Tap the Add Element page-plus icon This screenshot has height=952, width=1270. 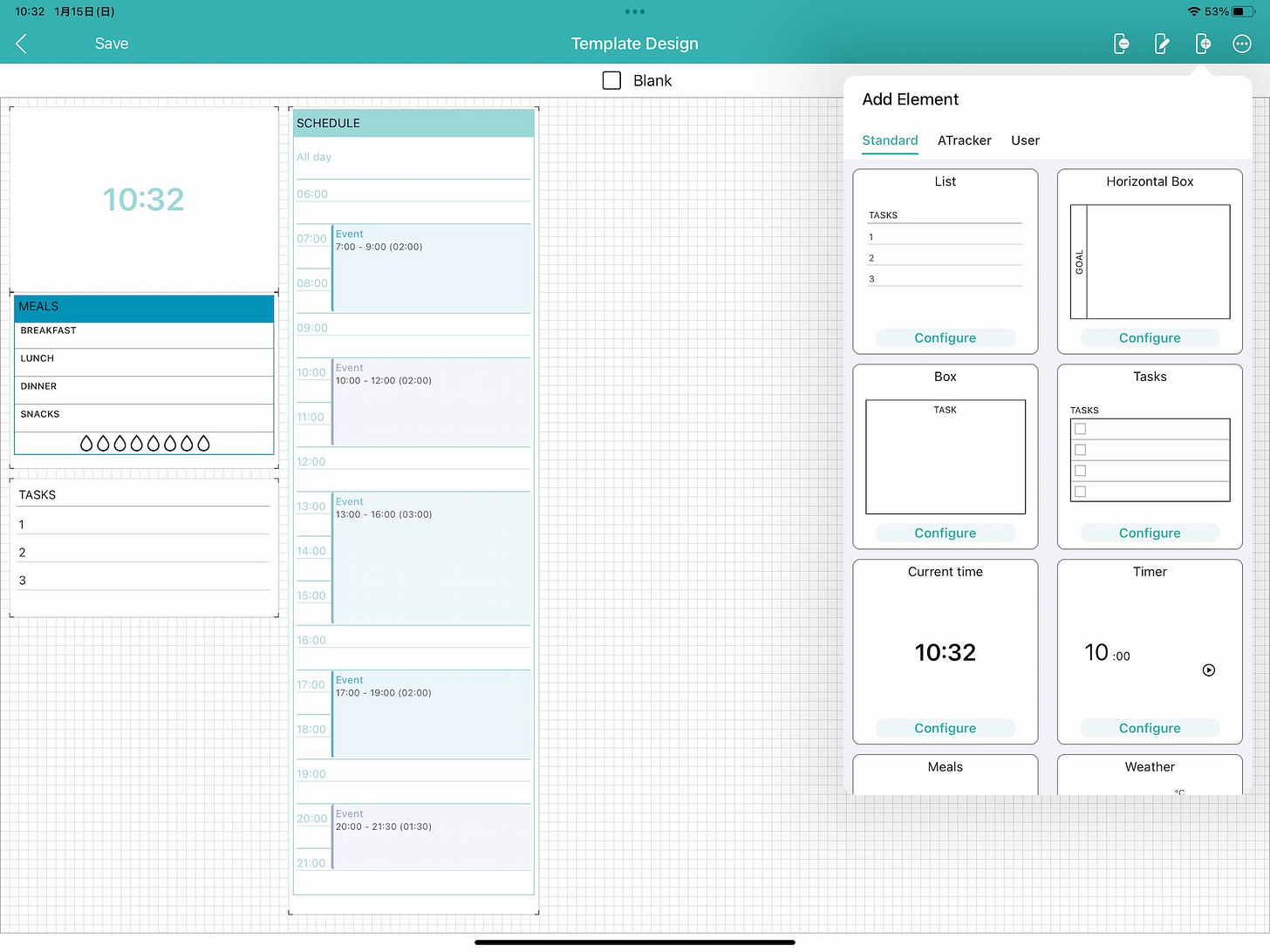[x=1203, y=43]
